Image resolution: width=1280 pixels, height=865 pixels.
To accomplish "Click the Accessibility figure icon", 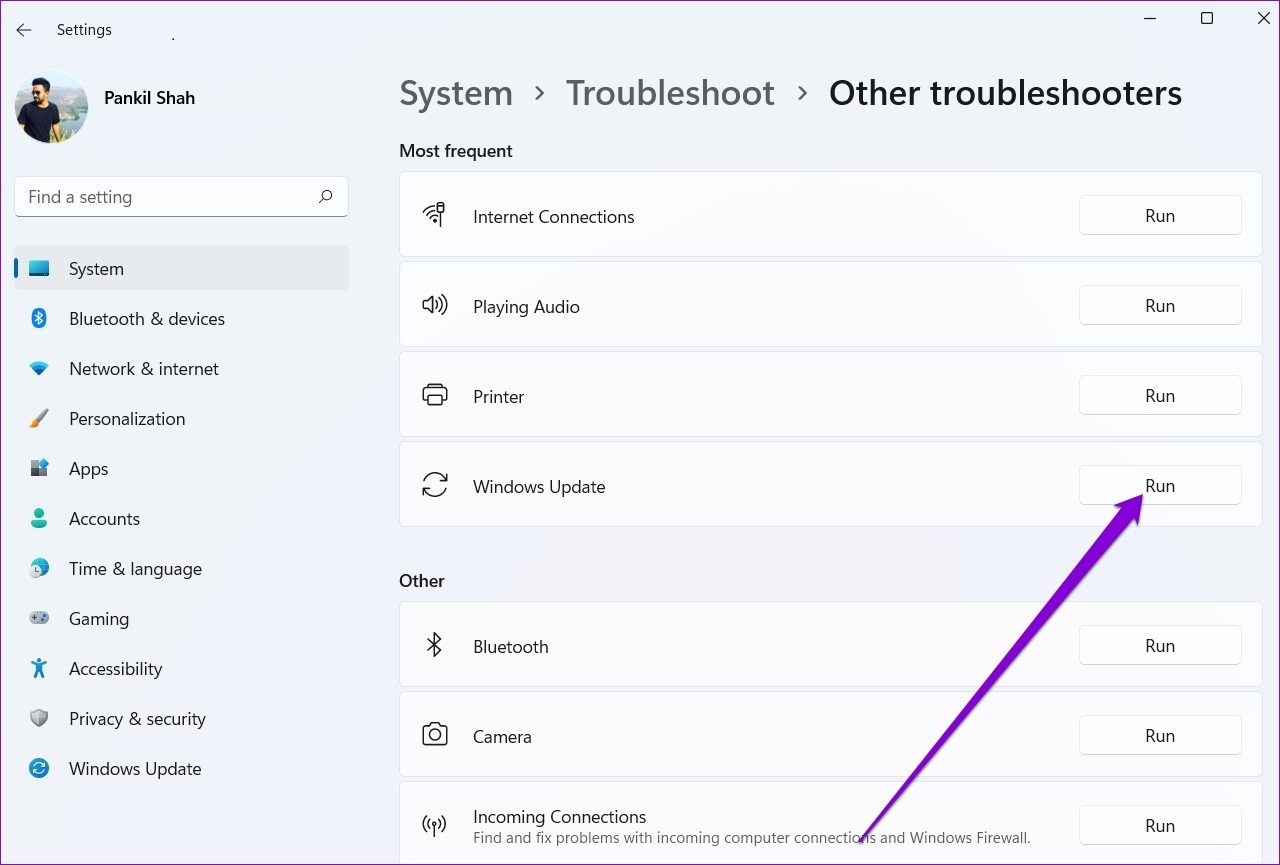I will pyautogui.click(x=39, y=669).
